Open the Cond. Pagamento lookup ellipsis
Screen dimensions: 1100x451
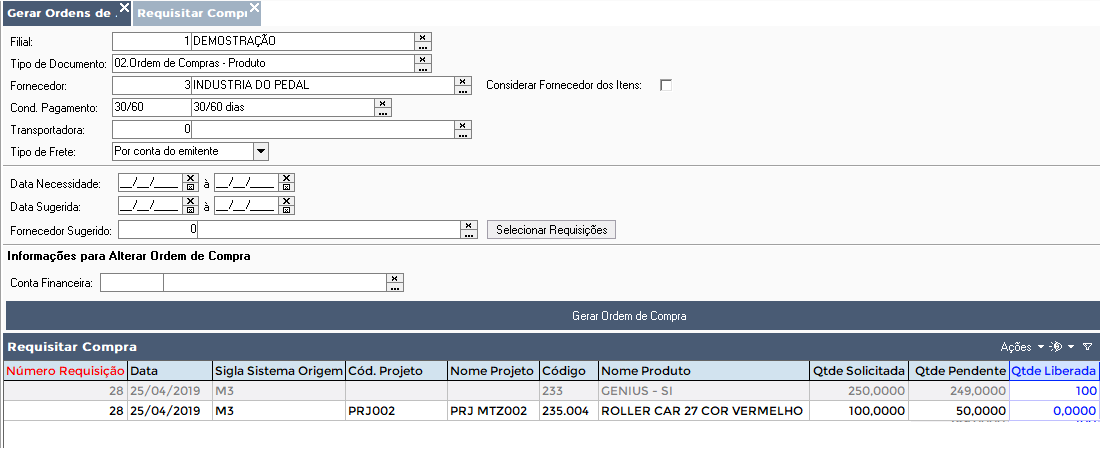[383, 112]
